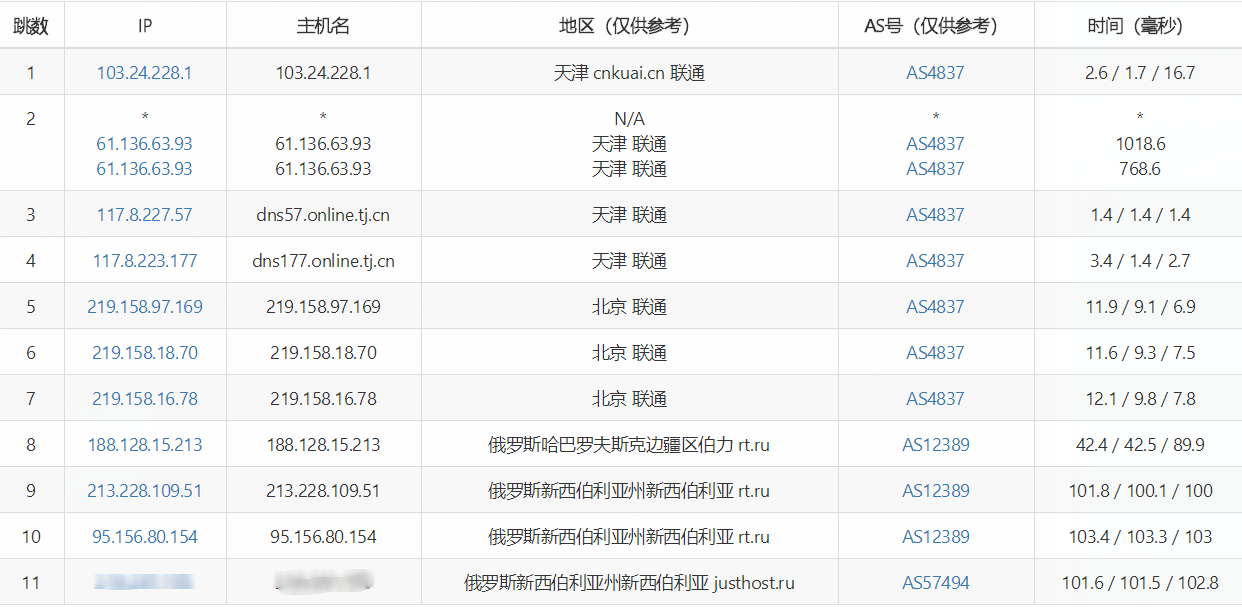1242x607 pixels.
Task: Open the blue 213.228.109.51 IP link
Action: click(x=144, y=491)
